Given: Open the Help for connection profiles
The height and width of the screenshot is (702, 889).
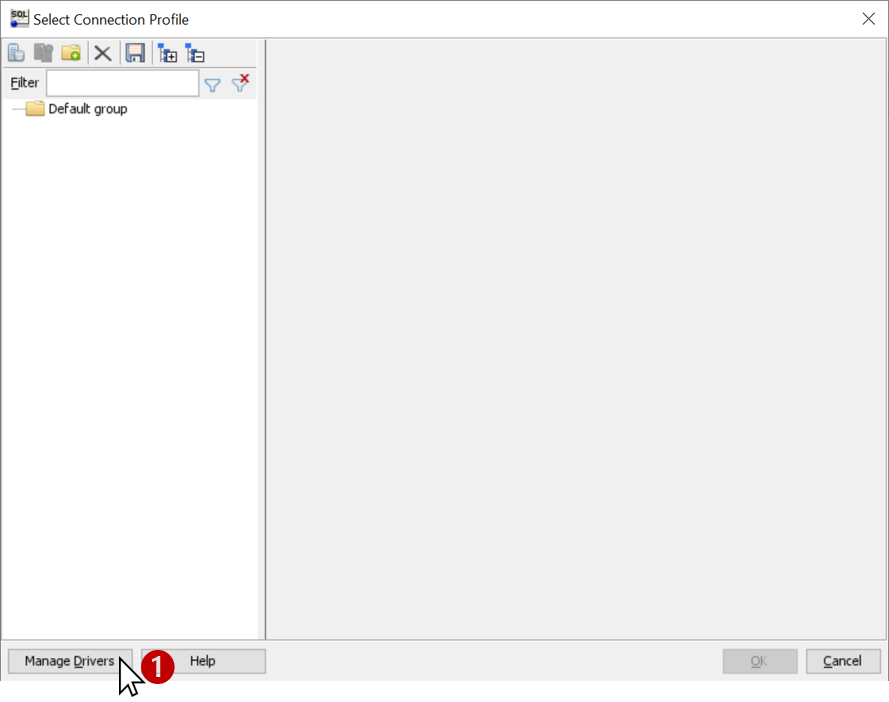Looking at the screenshot, I should click(x=203, y=661).
